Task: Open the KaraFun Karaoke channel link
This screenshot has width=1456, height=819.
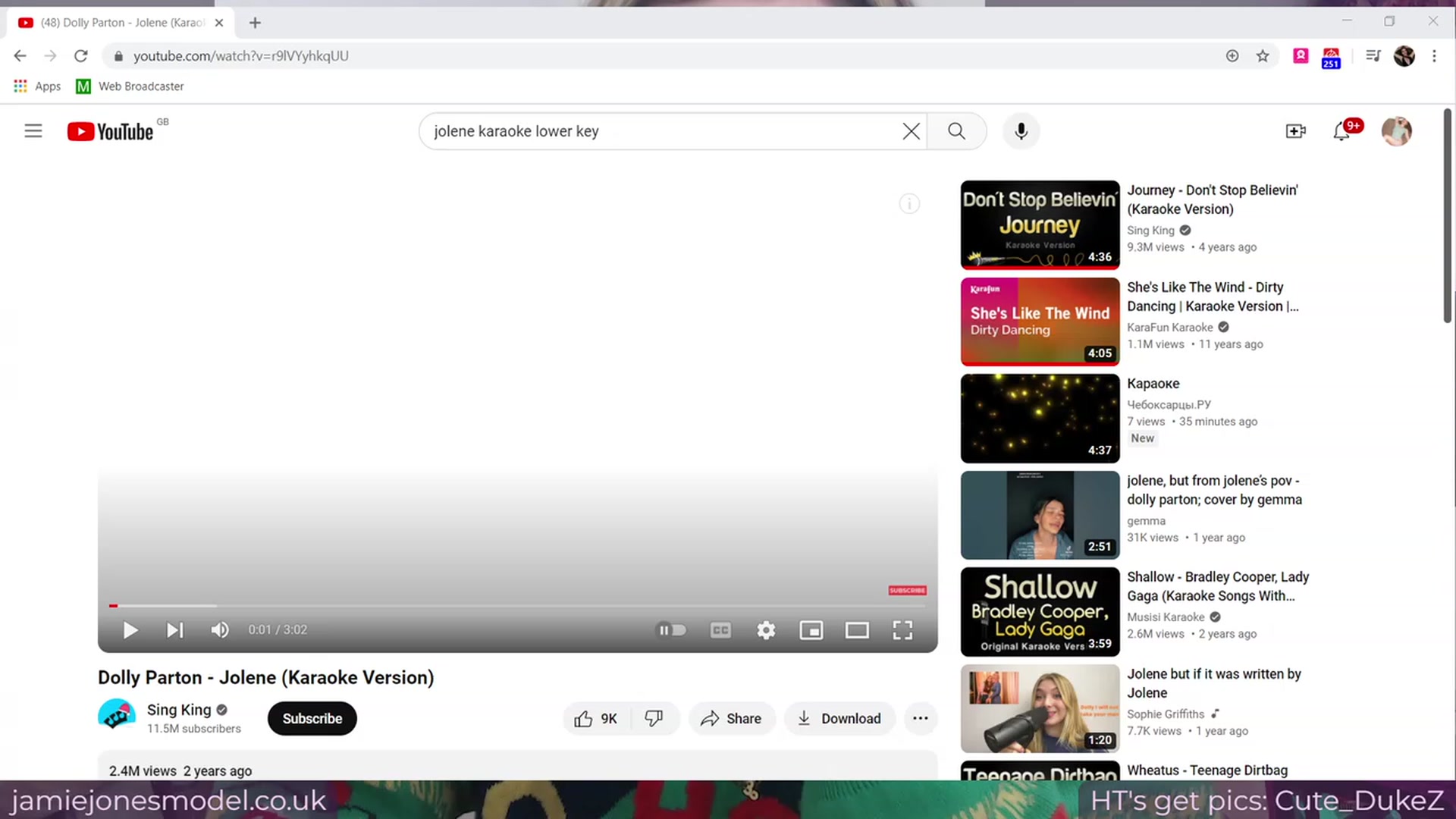Action: click(1169, 328)
